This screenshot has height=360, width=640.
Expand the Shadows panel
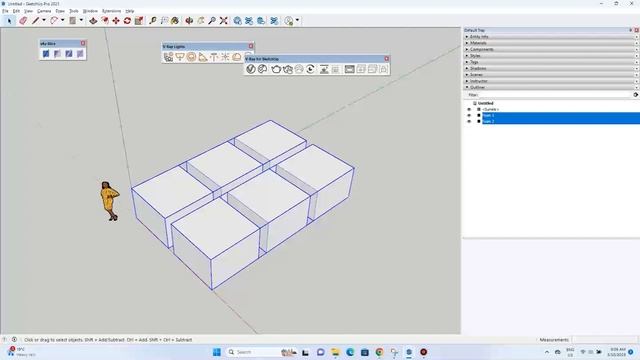[467, 68]
